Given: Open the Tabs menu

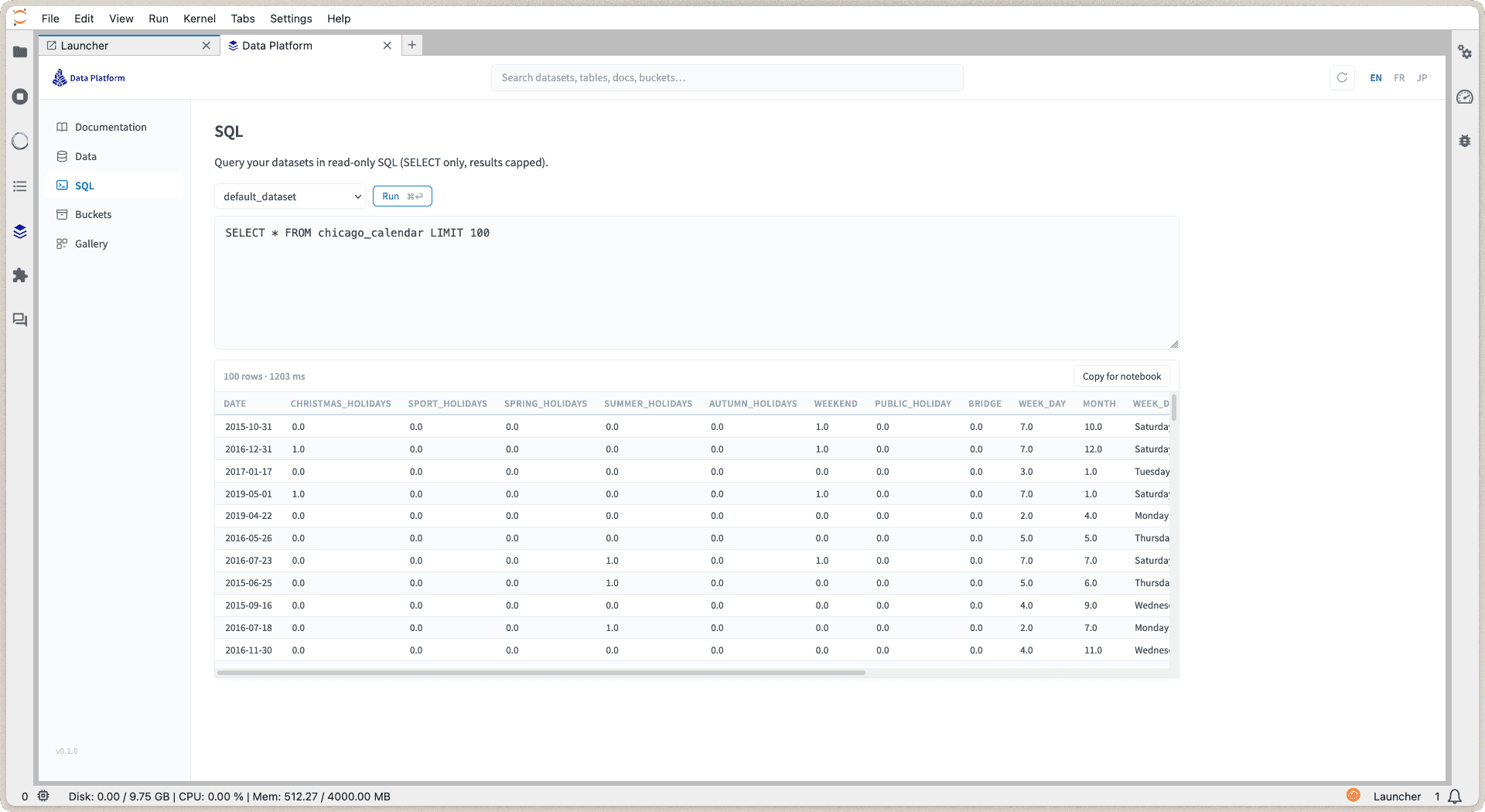Looking at the screenshot, I should [243, 19].
